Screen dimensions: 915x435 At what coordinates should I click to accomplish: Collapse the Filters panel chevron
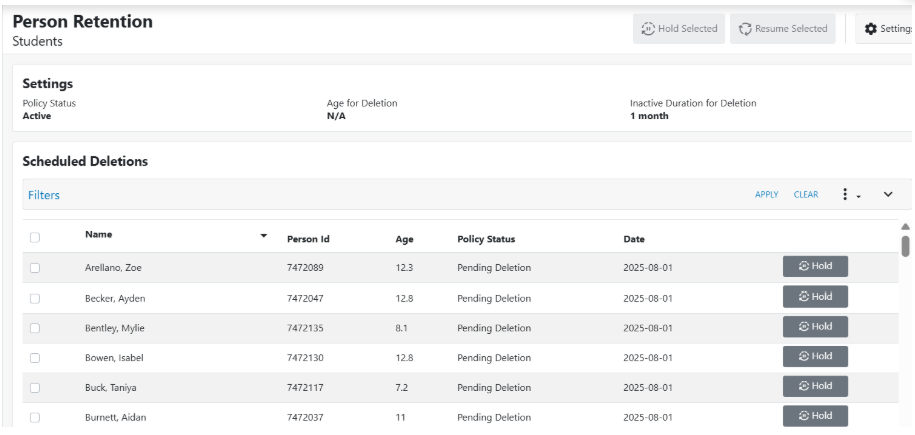point(888,195)
